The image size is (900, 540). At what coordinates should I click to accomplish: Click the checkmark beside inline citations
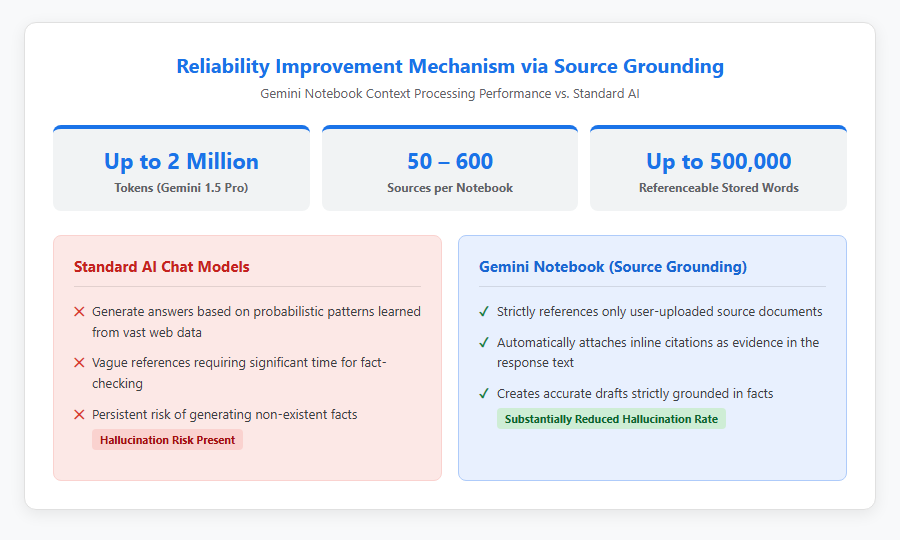click(x=484, y=343)
